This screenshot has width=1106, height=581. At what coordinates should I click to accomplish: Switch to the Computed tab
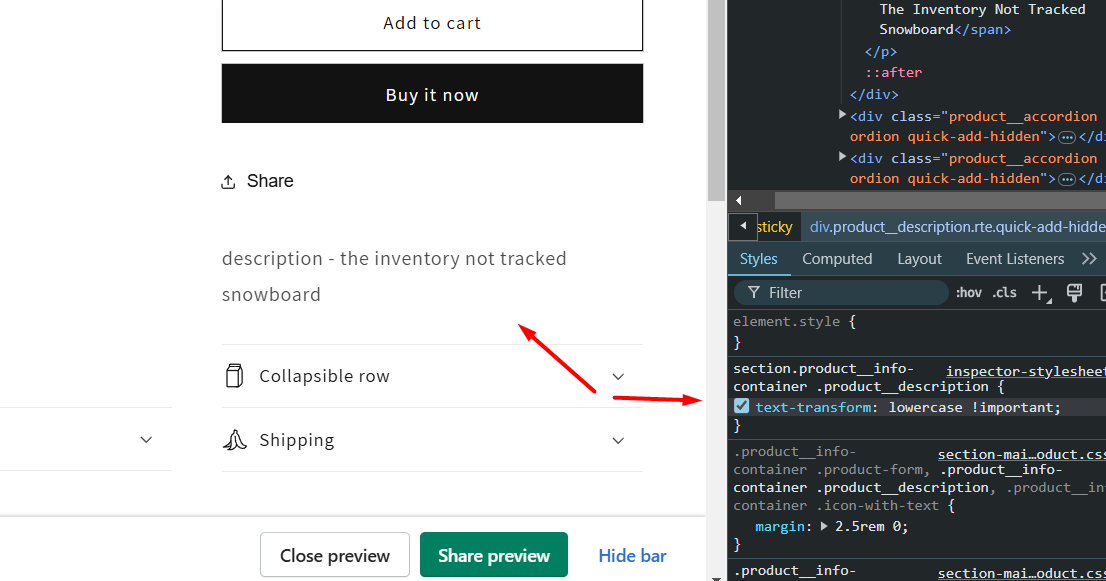[837, 259]
